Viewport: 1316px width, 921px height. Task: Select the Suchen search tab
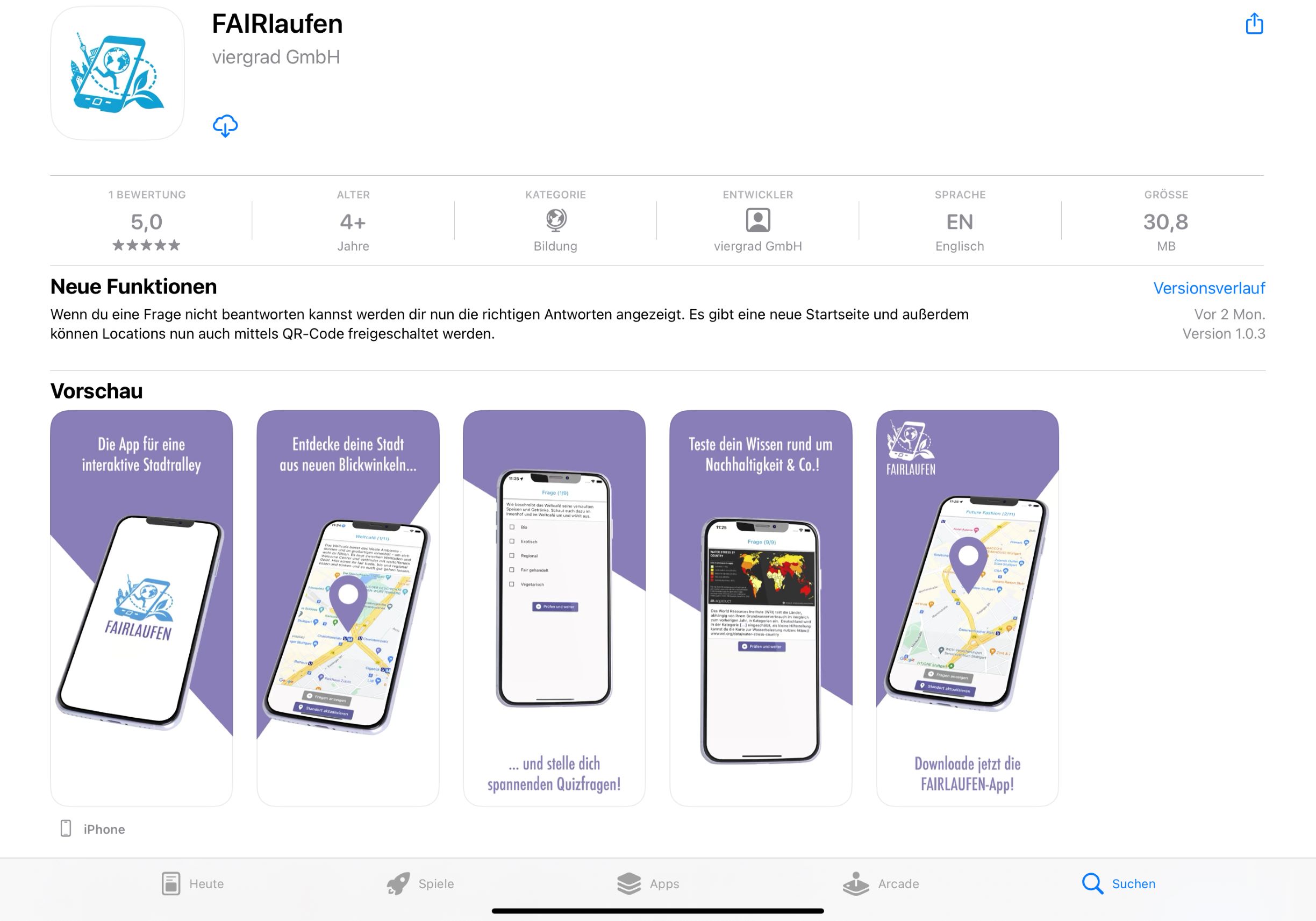[1118, 883]
